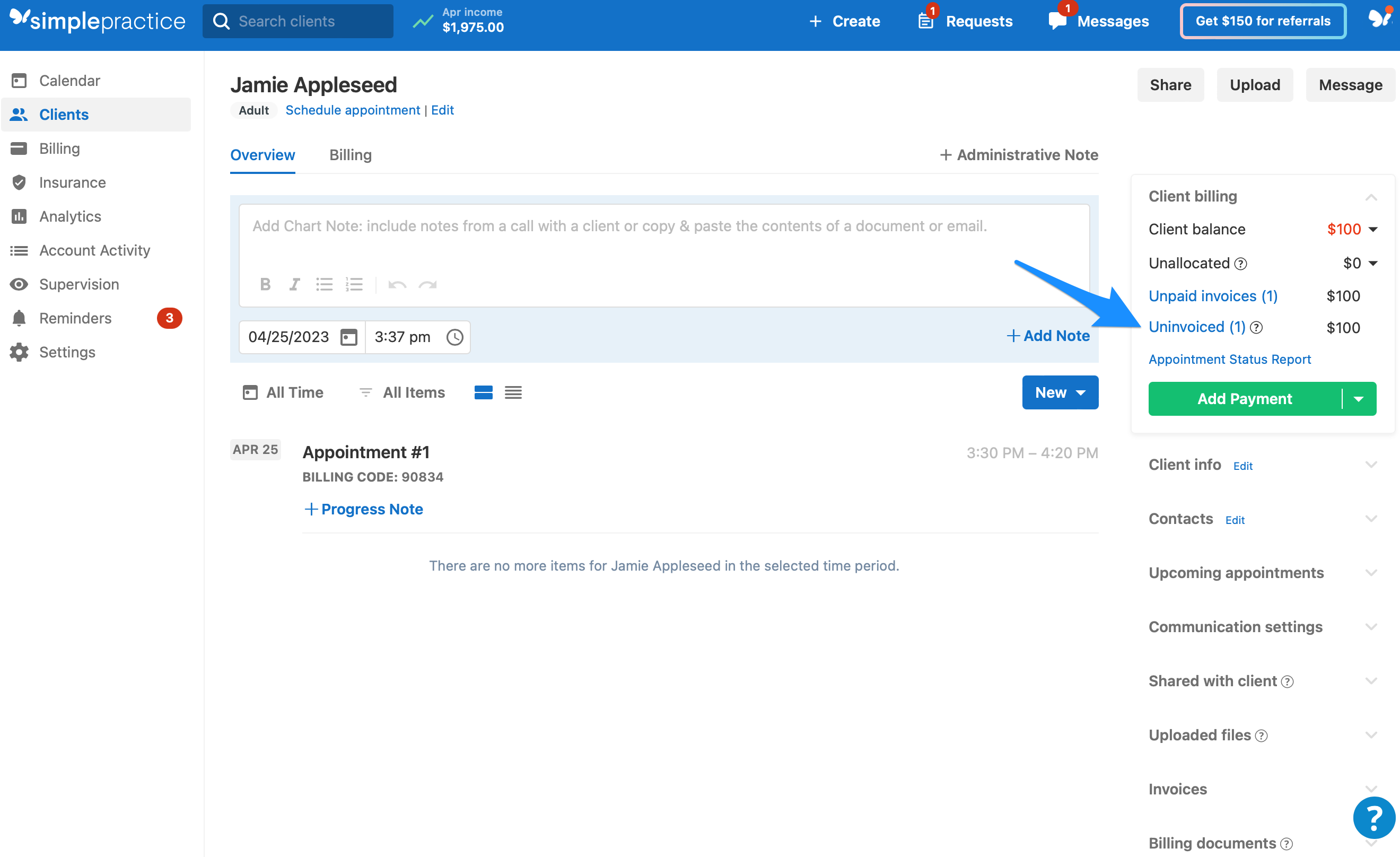Collapse the Client billing panel
Image resolution: width=1400 pixels, height=857 pixels.
tap(1371, 197)
